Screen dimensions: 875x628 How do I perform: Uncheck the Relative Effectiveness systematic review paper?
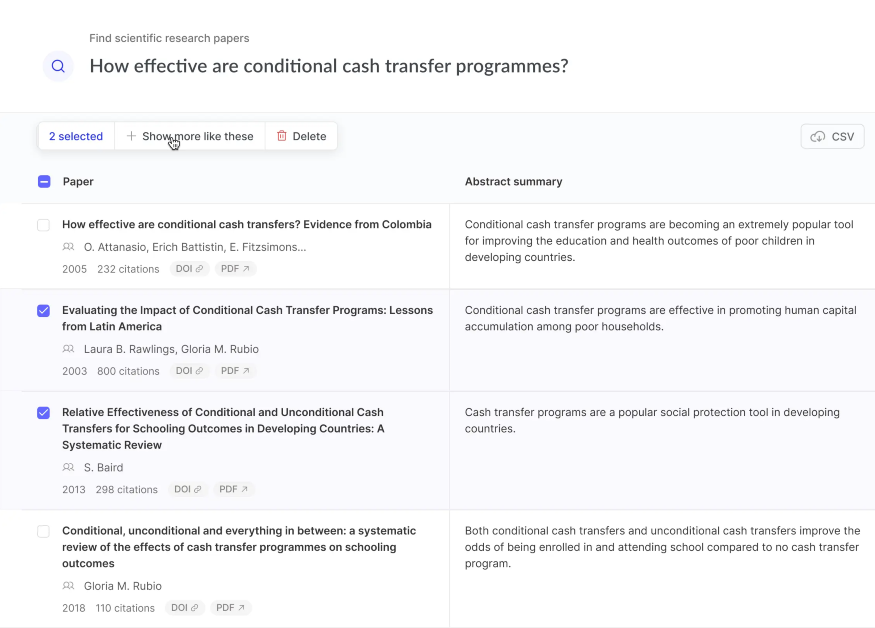pos(44,413)
